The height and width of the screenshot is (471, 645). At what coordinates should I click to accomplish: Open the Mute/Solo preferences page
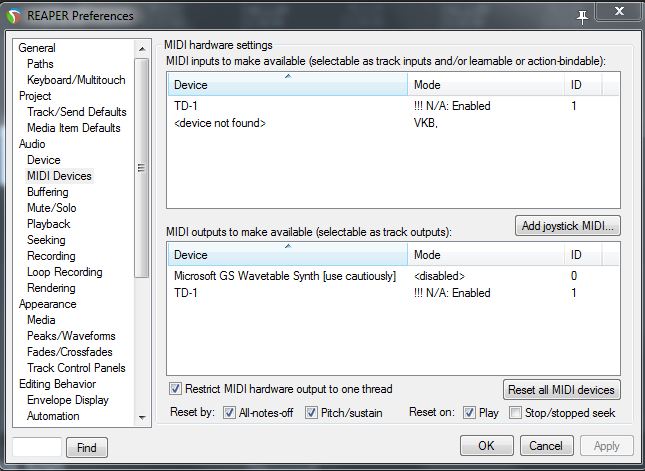click(52, 208)
